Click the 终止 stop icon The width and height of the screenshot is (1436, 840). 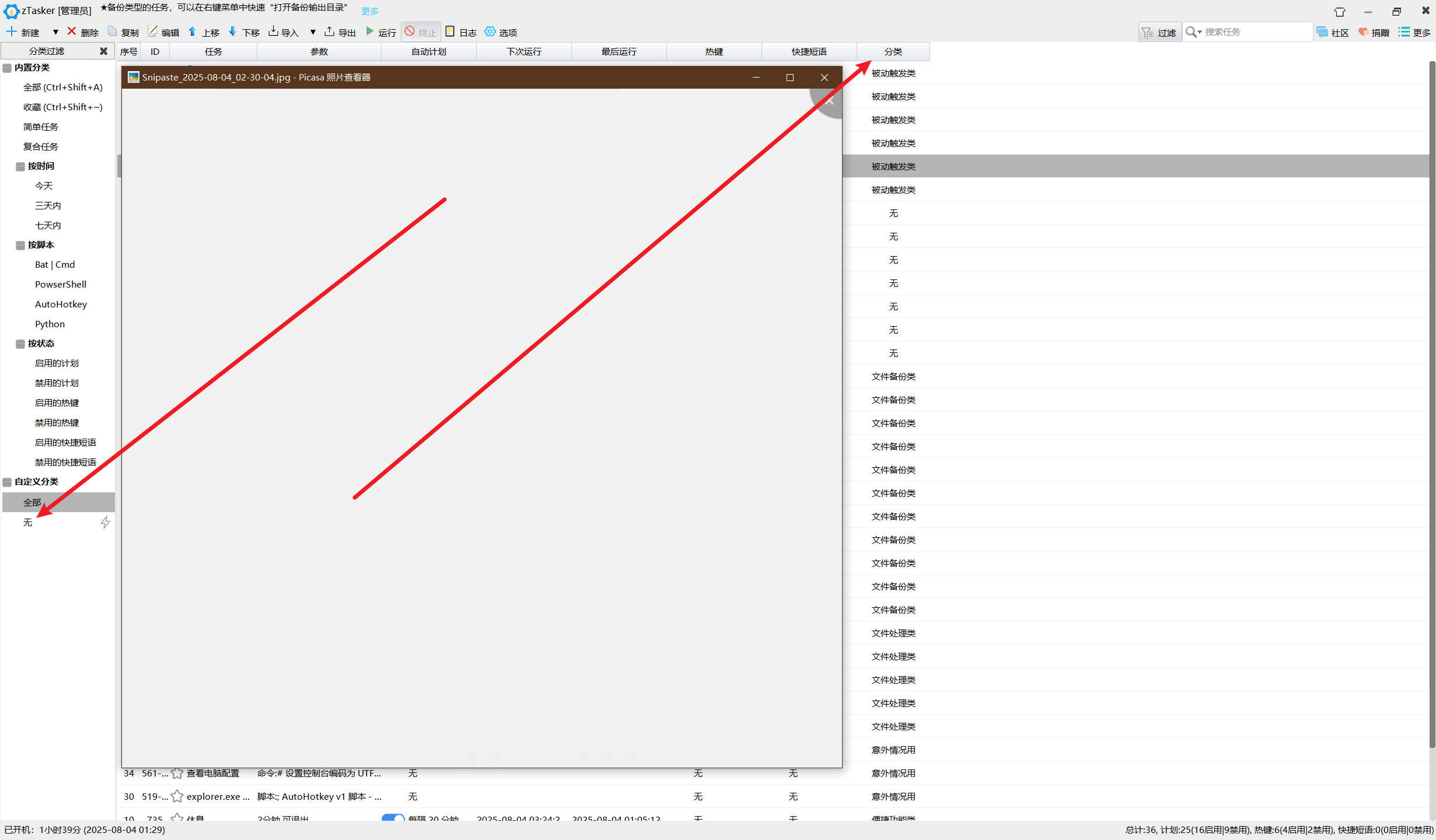point(410,32)
